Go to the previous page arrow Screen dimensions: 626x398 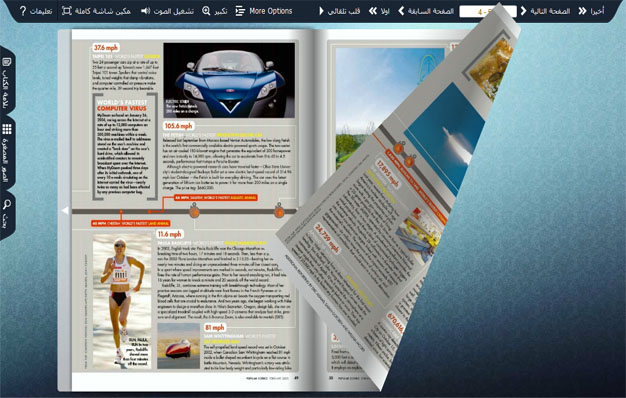click(401, 11)
